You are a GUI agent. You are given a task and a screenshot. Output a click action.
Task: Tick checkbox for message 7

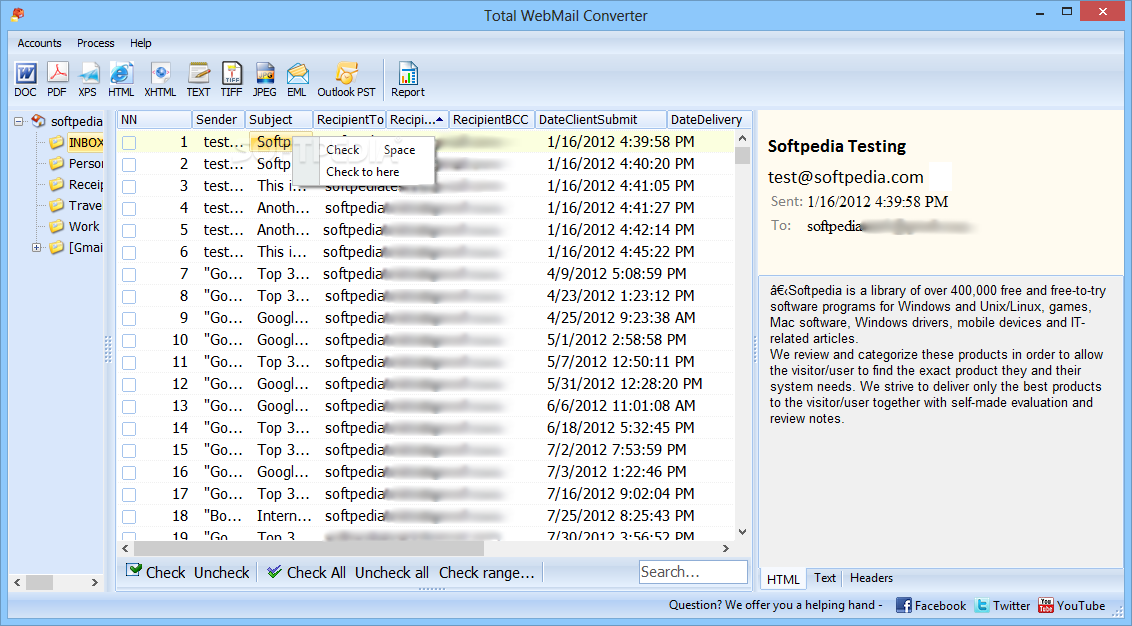pos(129,275)
